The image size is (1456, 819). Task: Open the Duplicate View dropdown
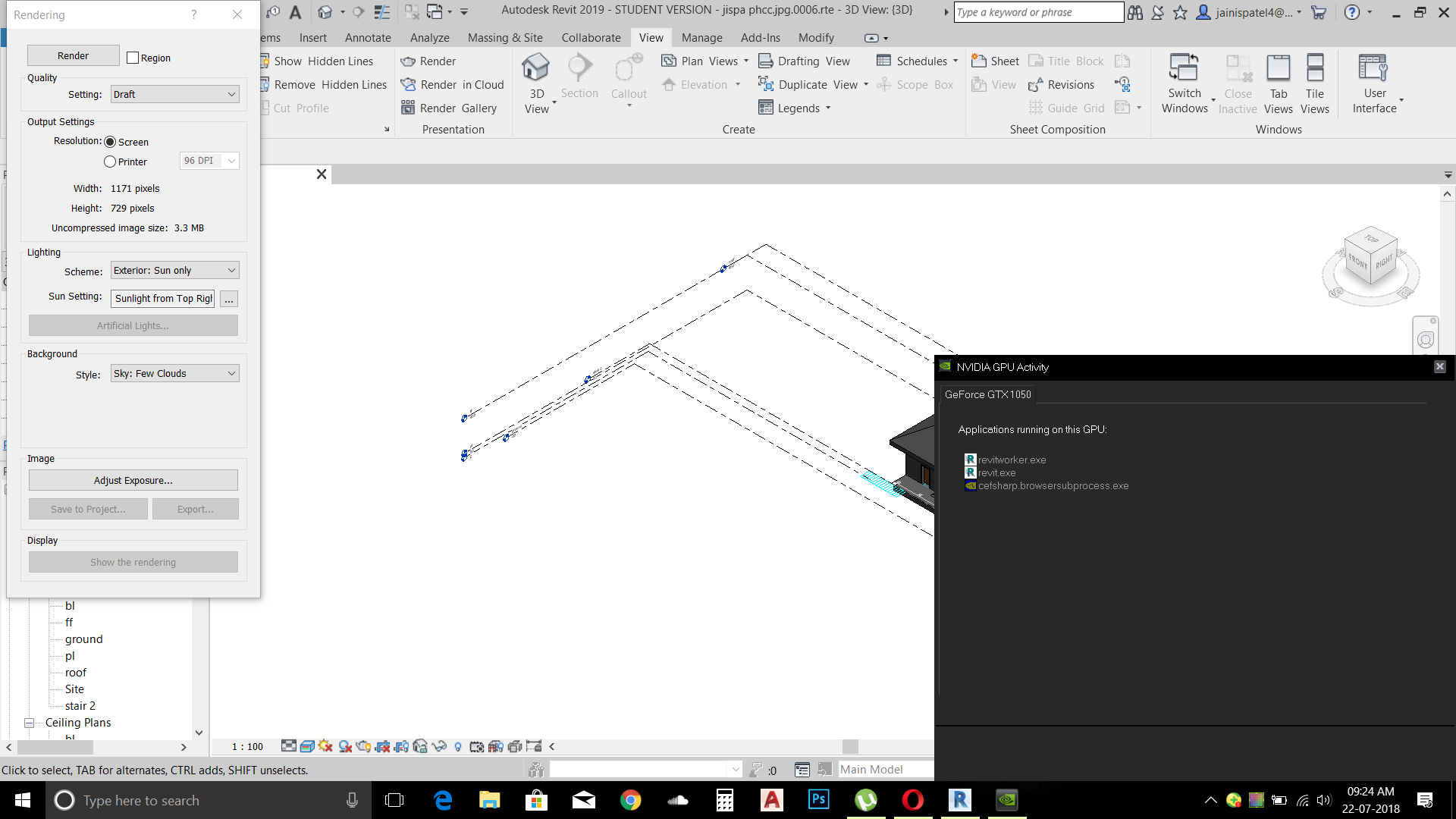click(866, 84)
